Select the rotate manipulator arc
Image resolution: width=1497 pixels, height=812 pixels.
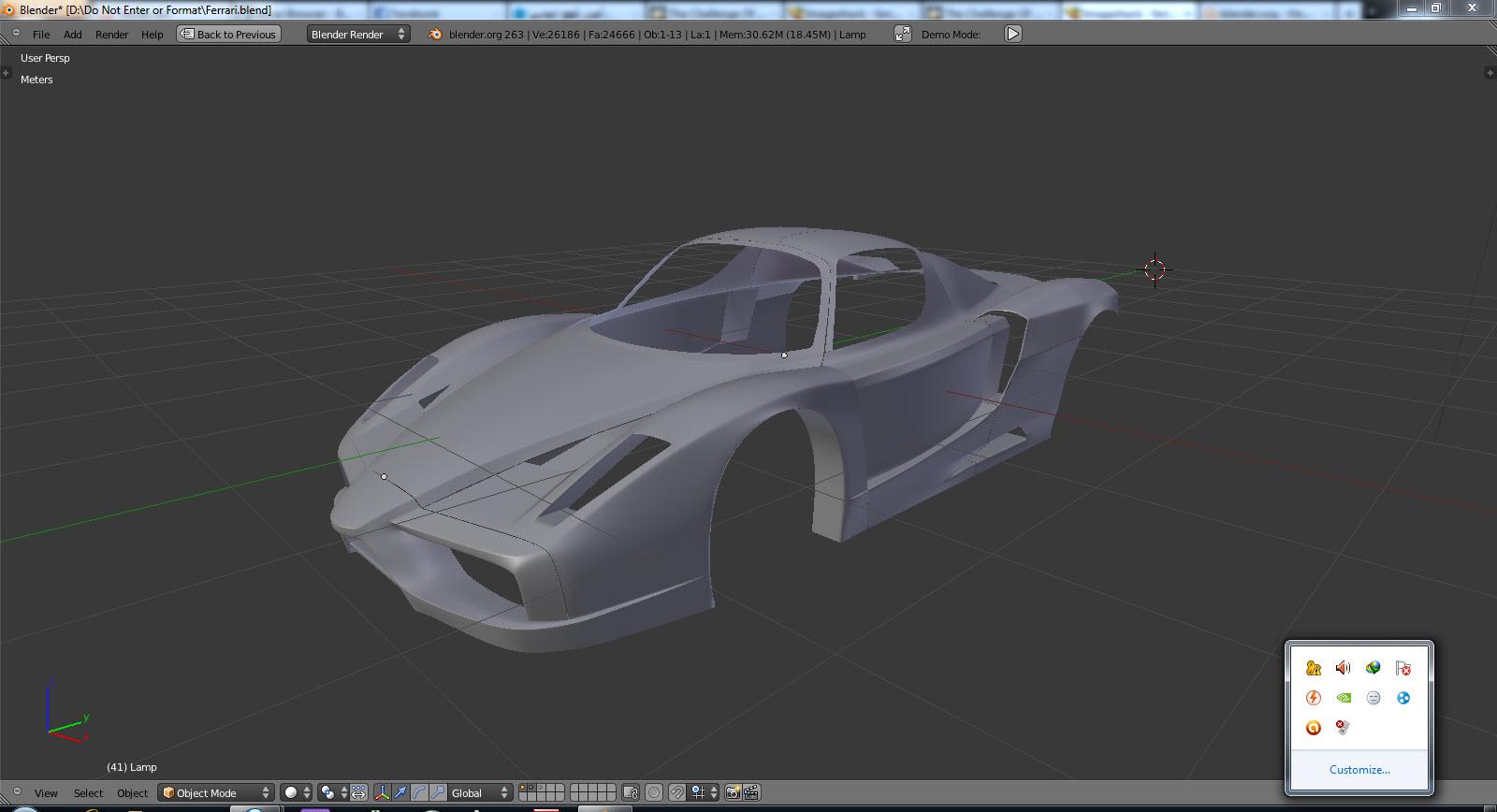pyautogui.click(x=419, y=792)
